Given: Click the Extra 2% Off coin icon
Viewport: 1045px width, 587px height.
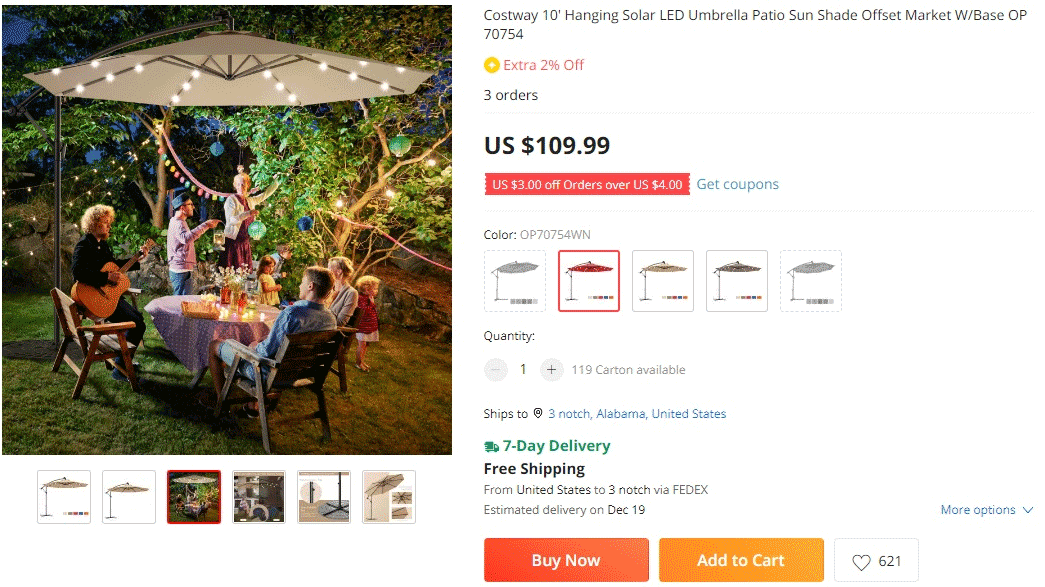Looking at the screenshot, I should pos(491,65).
